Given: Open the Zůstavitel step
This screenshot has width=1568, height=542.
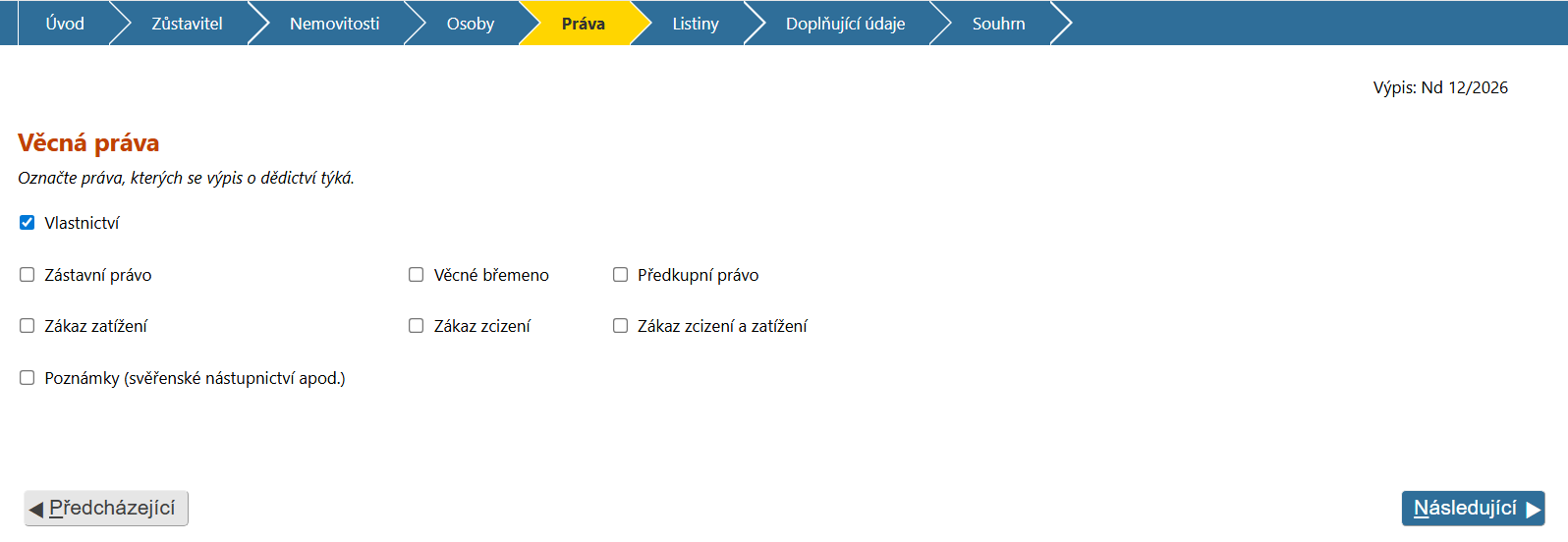Looking at the screenshot, I should 187,24.
